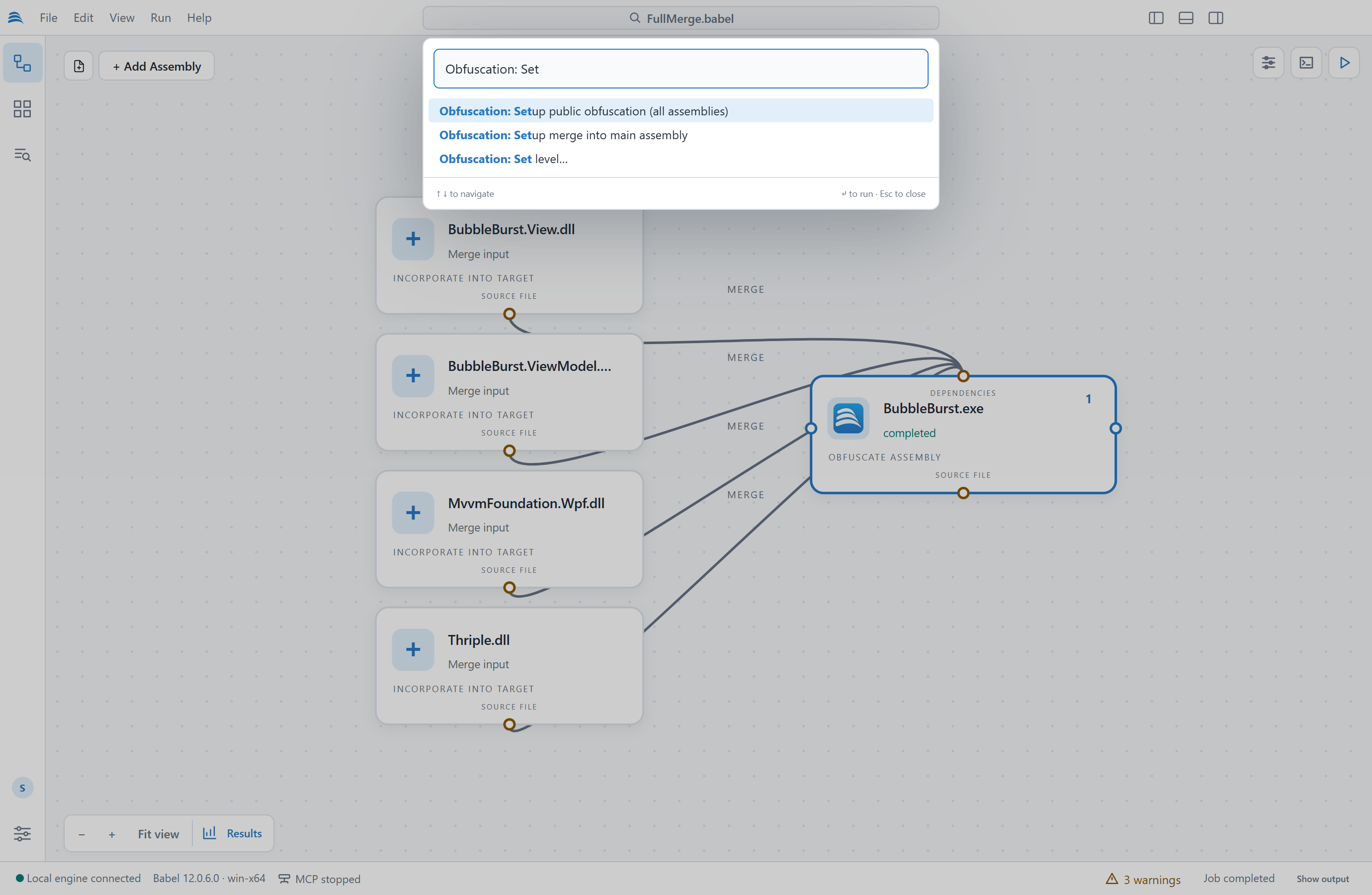
Task: Open the Edit menu
Action: [83, 18]
